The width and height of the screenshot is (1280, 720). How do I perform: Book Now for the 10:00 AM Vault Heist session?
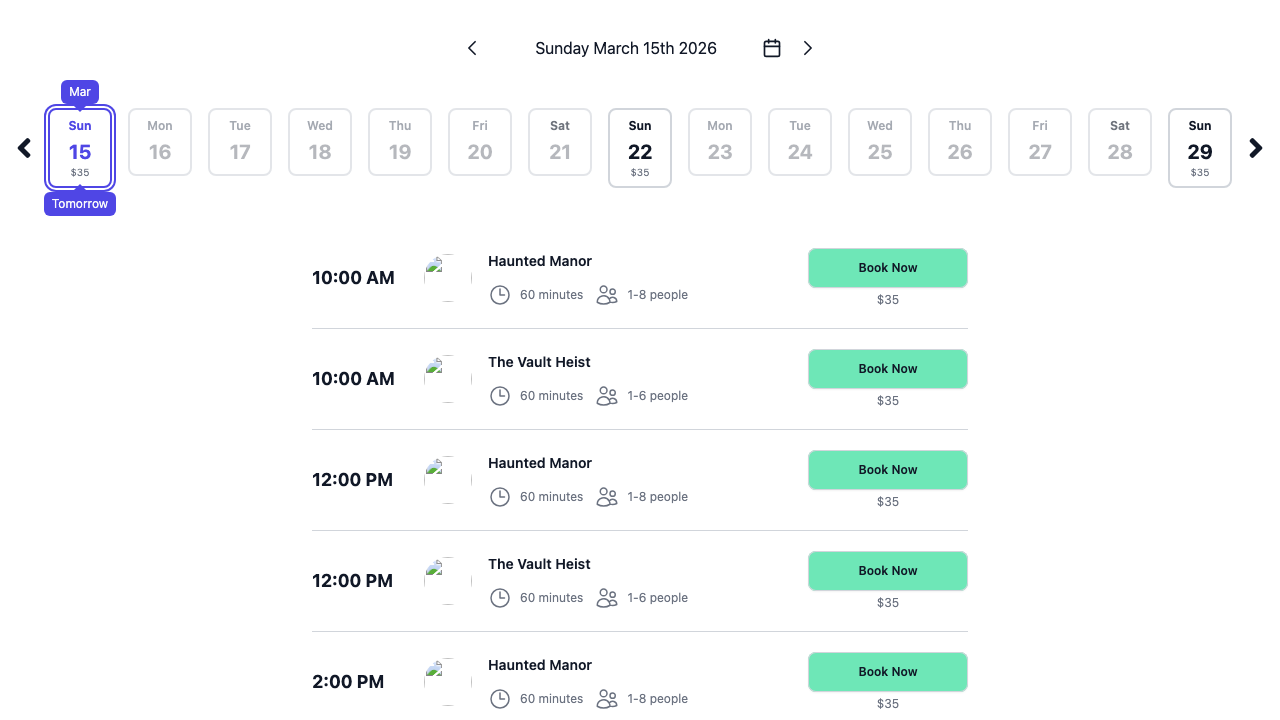coord(887,369)
